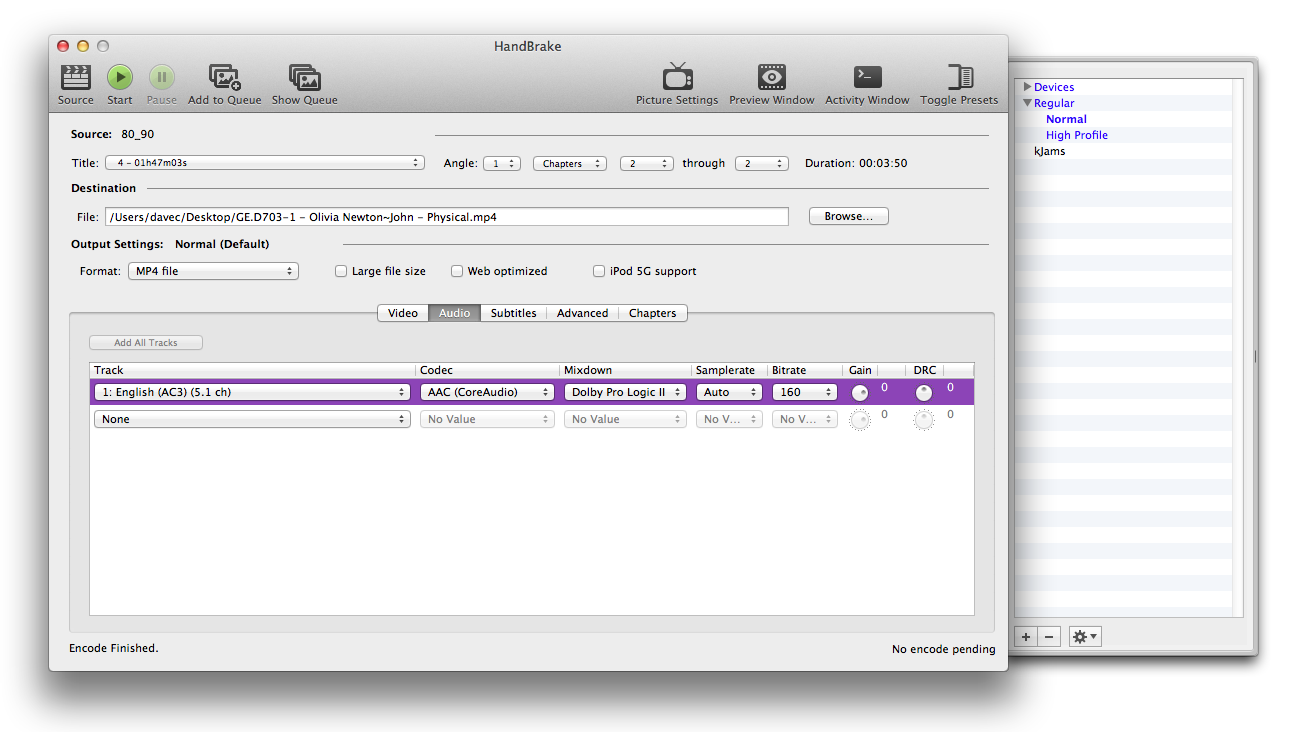Click the Browse... button
Screen dimensions: 1298x732
pyautogui.click(x=849, y=216)
